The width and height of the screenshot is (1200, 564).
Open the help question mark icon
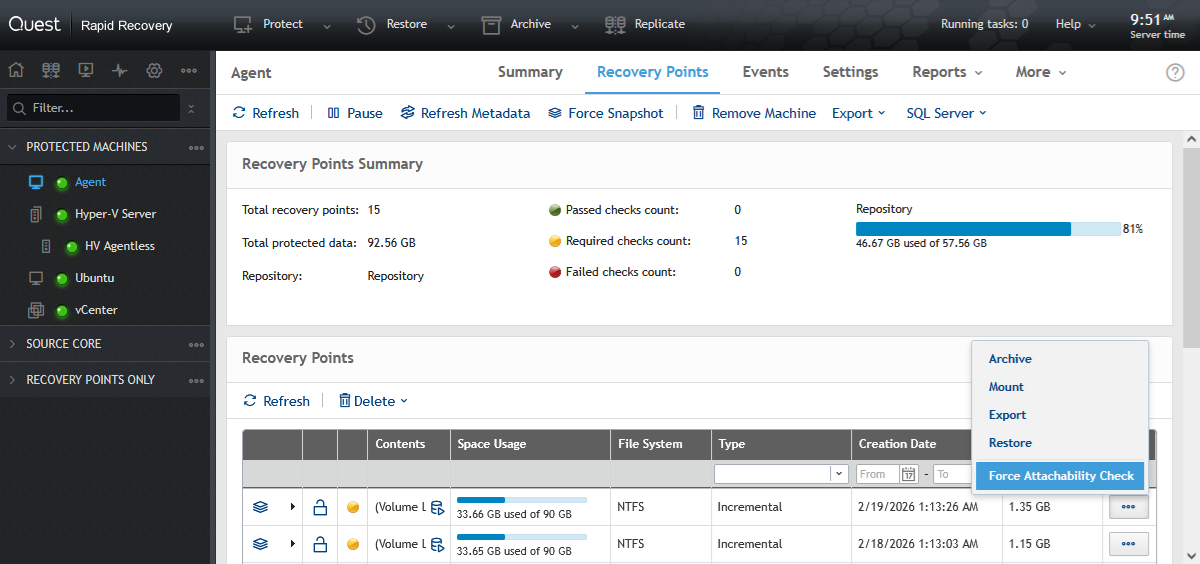point(1175,72)
